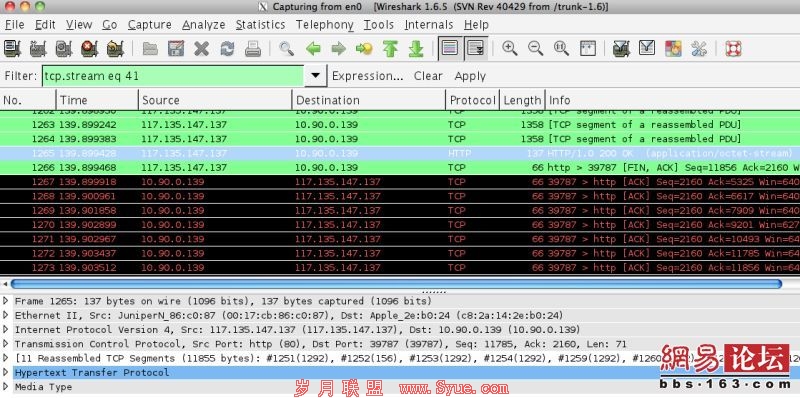The height and width of the screenshot is (398, 800).
Task: Open help lifebuoy icon
Action: point(733,49)
